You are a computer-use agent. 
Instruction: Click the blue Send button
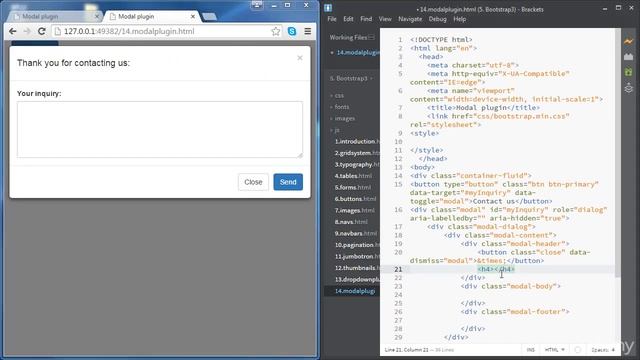coord(288,182)
